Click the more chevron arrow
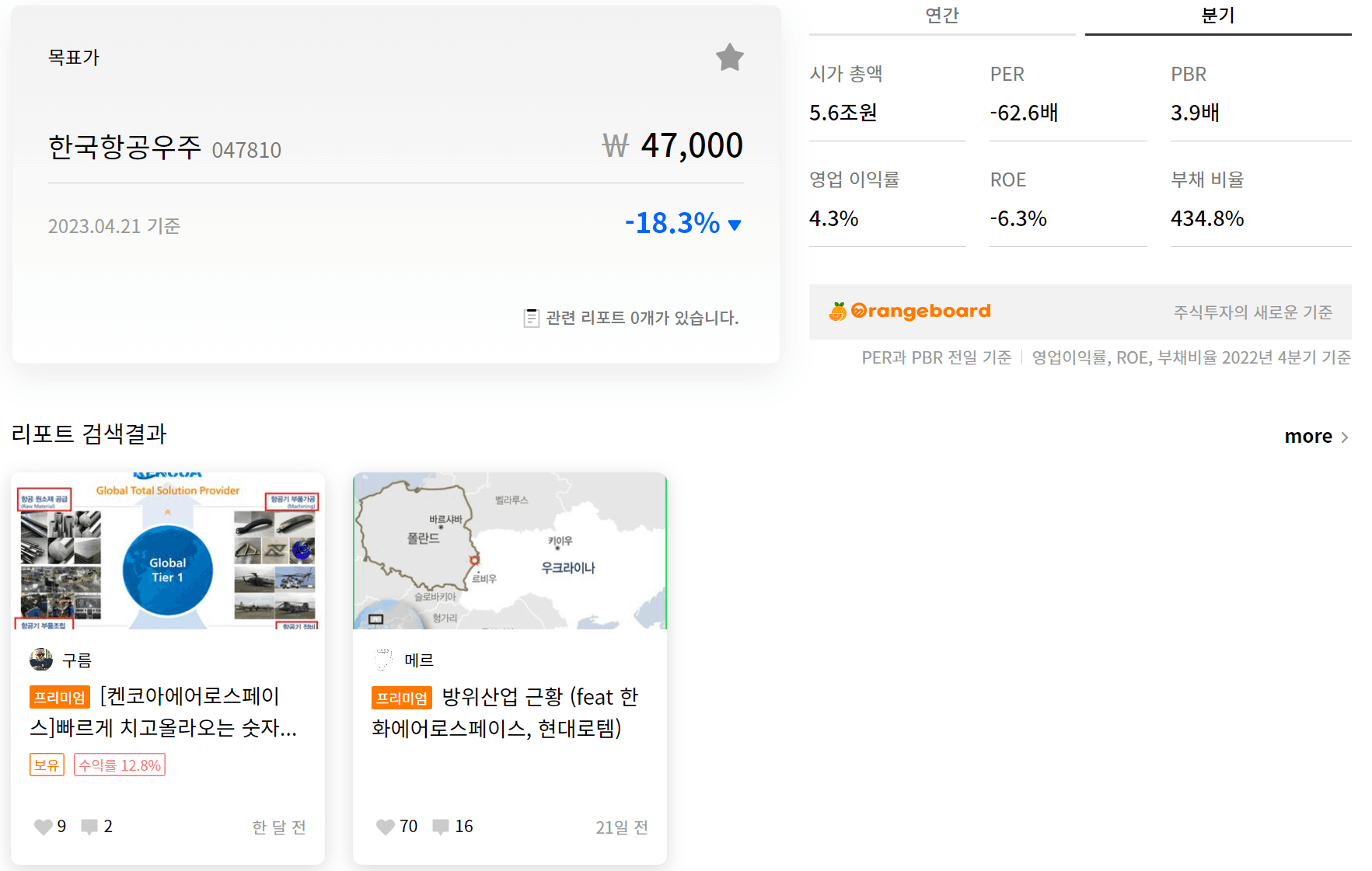1372x871 pixels. click(1345, 437)
